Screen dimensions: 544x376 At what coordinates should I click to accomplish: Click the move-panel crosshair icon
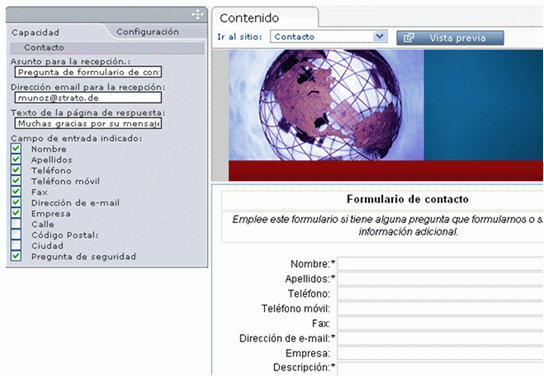coord(197,15)
